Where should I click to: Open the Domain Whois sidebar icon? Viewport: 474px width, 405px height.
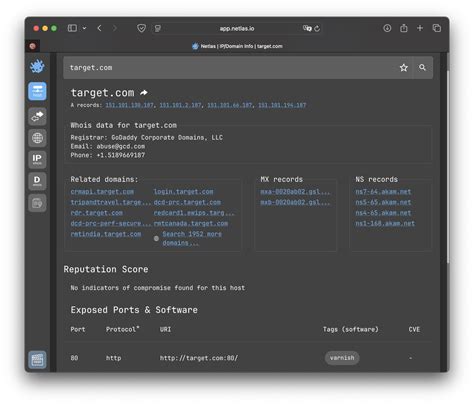[x=37, y=181]
